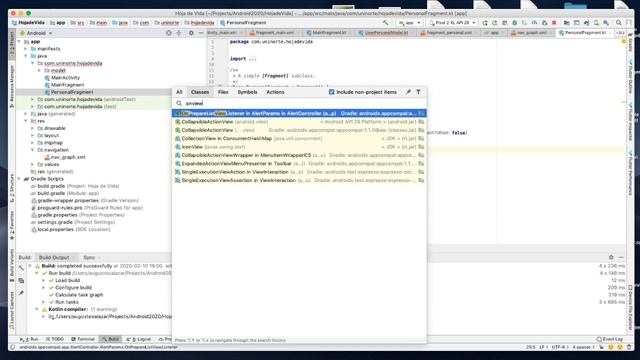The image size is (640, 360).
Task: Select 'local.properties' SDK Location entry
Action: (x=73, y=229)
